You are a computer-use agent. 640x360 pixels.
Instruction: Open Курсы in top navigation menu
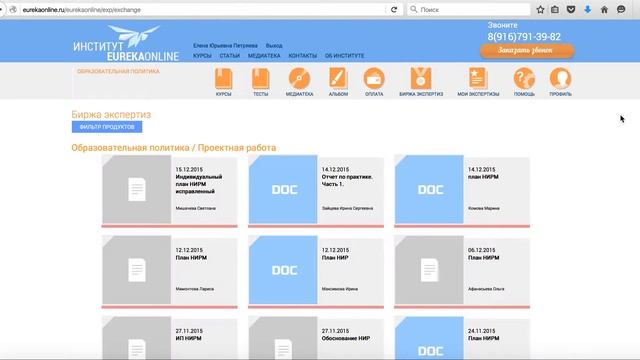202,56
